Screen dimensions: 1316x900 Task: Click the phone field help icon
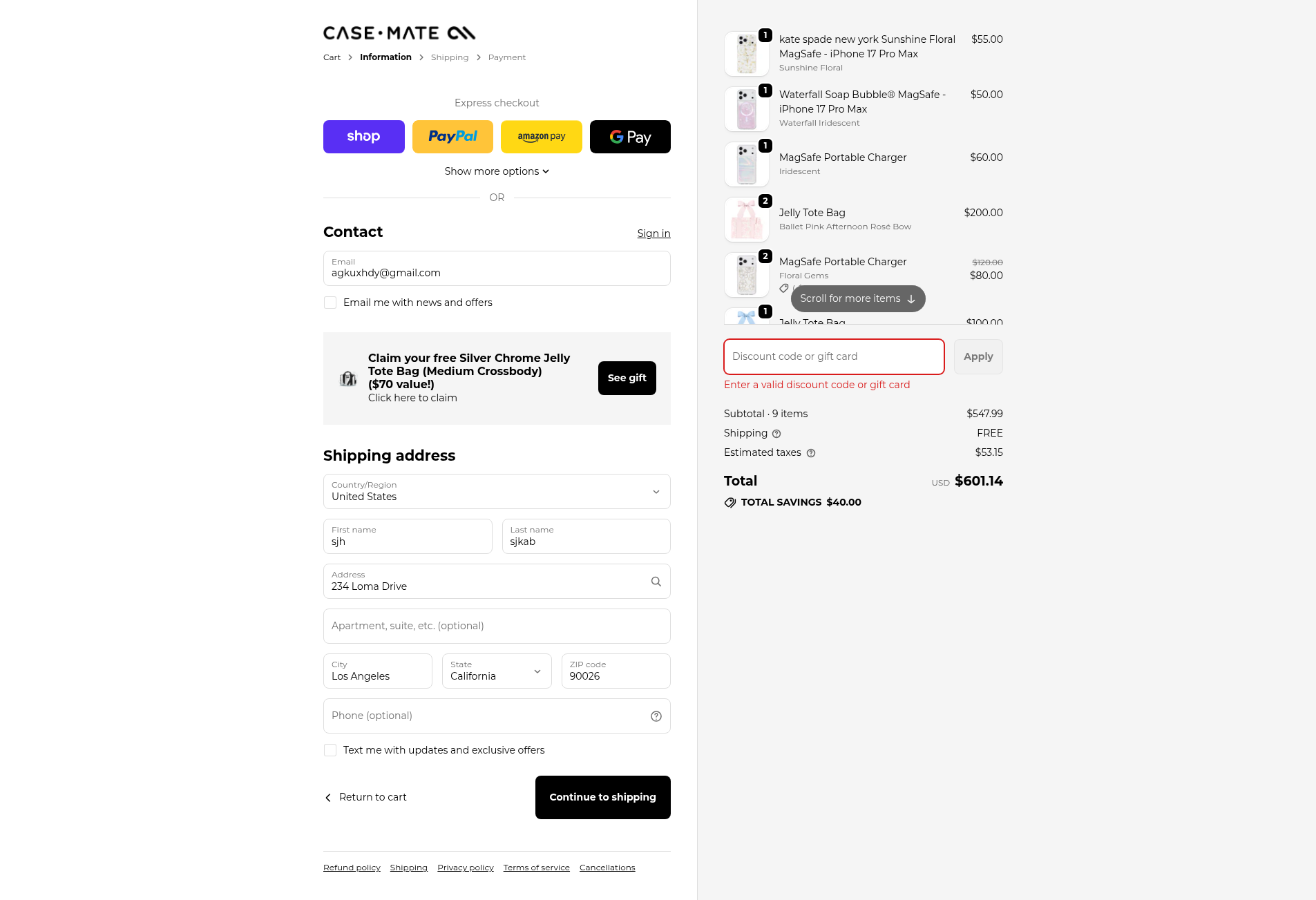[656, 716]
